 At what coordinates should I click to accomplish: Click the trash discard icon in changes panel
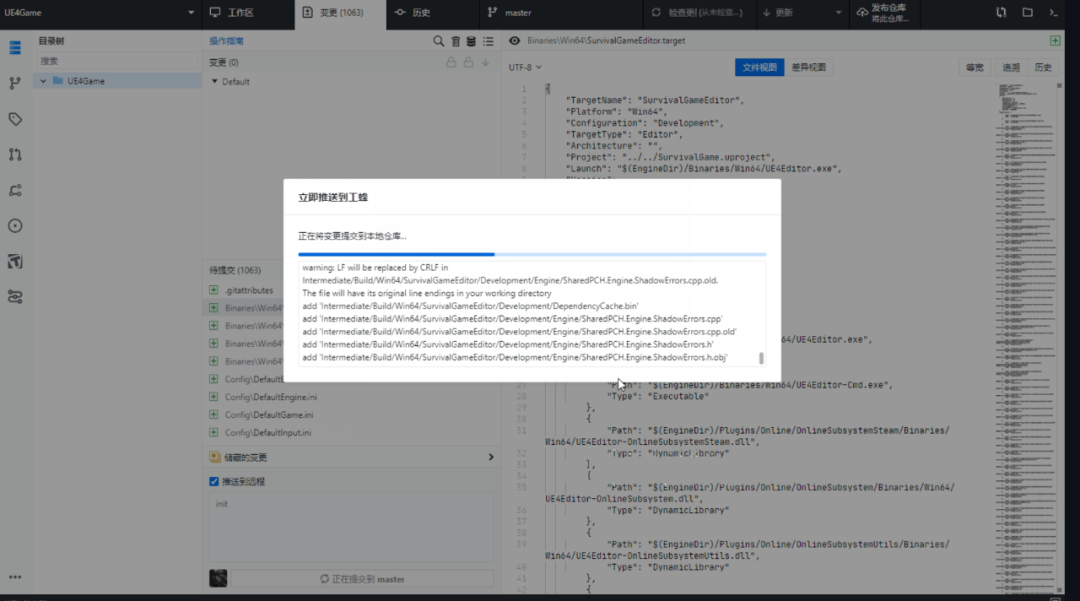click(x=455, y=41)
